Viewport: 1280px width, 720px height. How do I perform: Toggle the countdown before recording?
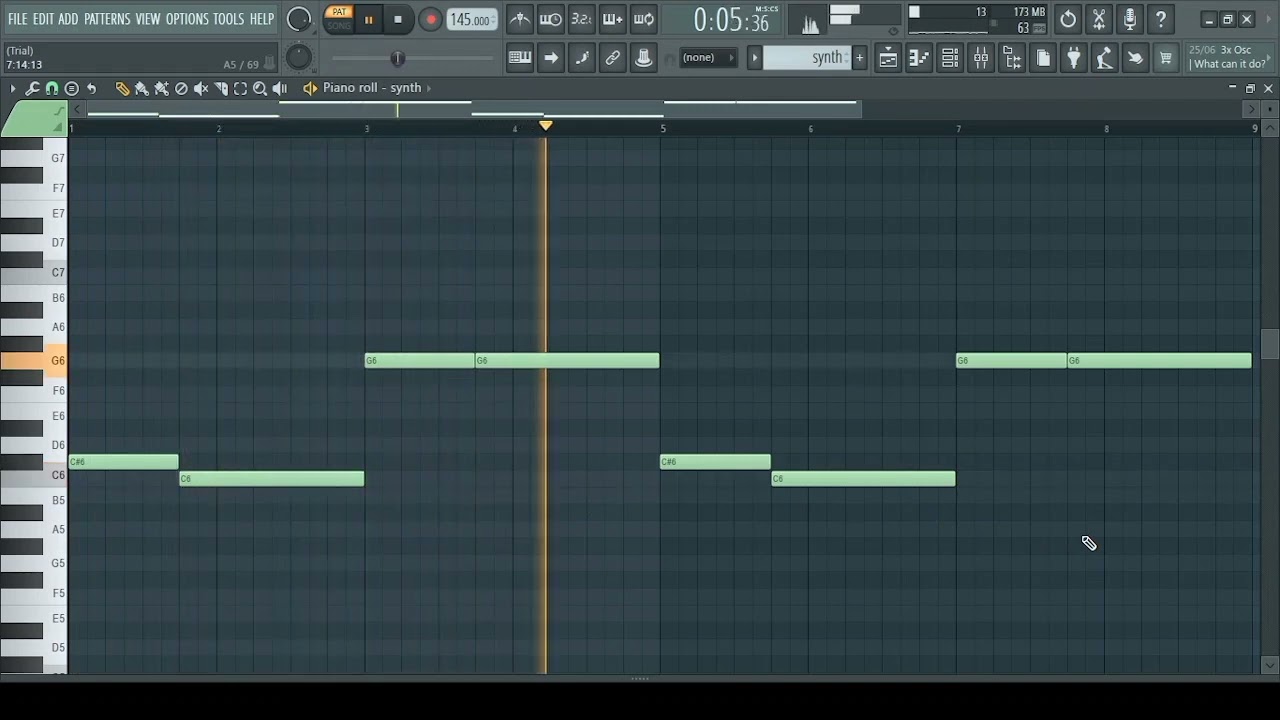click(x=581, y=20)
